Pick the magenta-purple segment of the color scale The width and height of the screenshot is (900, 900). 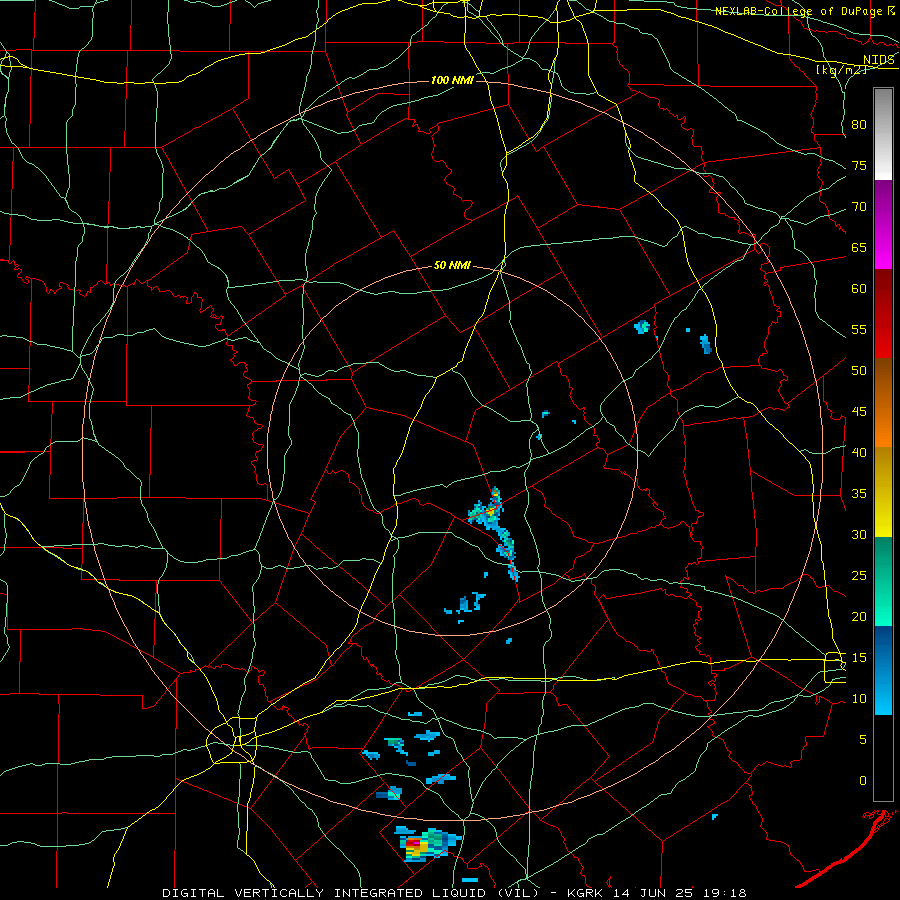883,224
